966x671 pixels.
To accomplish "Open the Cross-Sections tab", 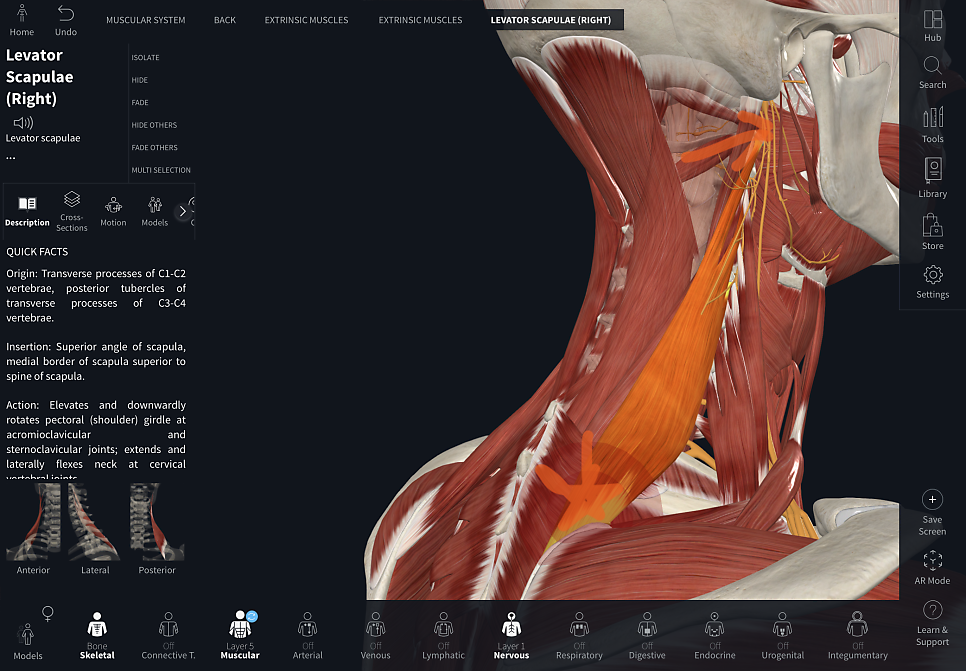I will pos(72,211).
